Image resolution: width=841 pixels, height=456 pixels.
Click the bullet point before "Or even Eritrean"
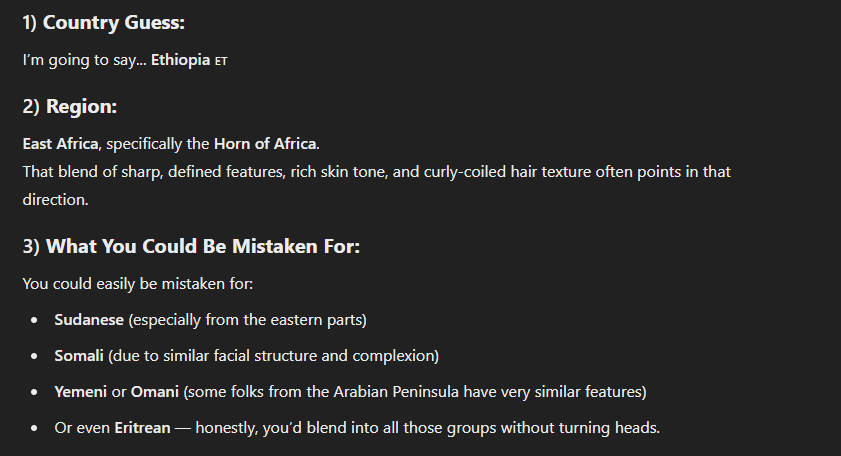pyautogui.click(x=35, y=428)
